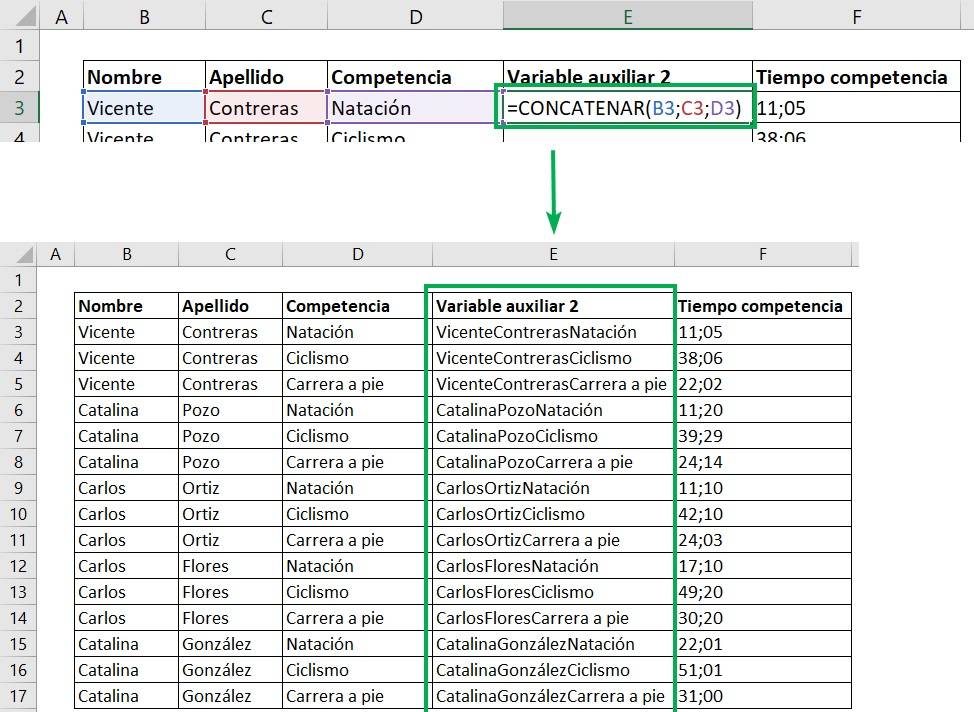The width and height of the screenshot is (974, 712).
Task: Click the 38;06 time cell in bottom table
Action: click(763, 358)
